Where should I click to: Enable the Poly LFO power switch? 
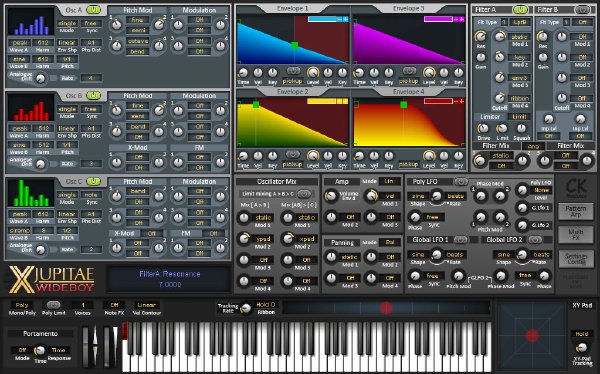461,181
